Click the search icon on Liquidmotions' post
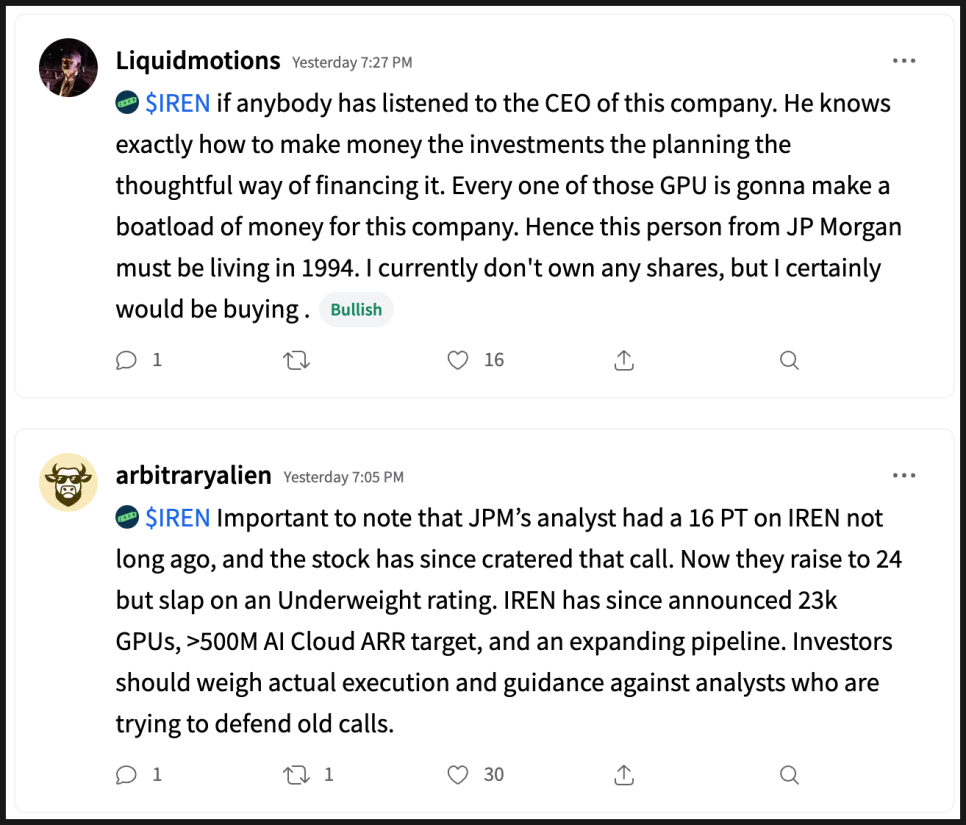The width and height of the screenshot is (966, 825). click(x=789, y=360)
